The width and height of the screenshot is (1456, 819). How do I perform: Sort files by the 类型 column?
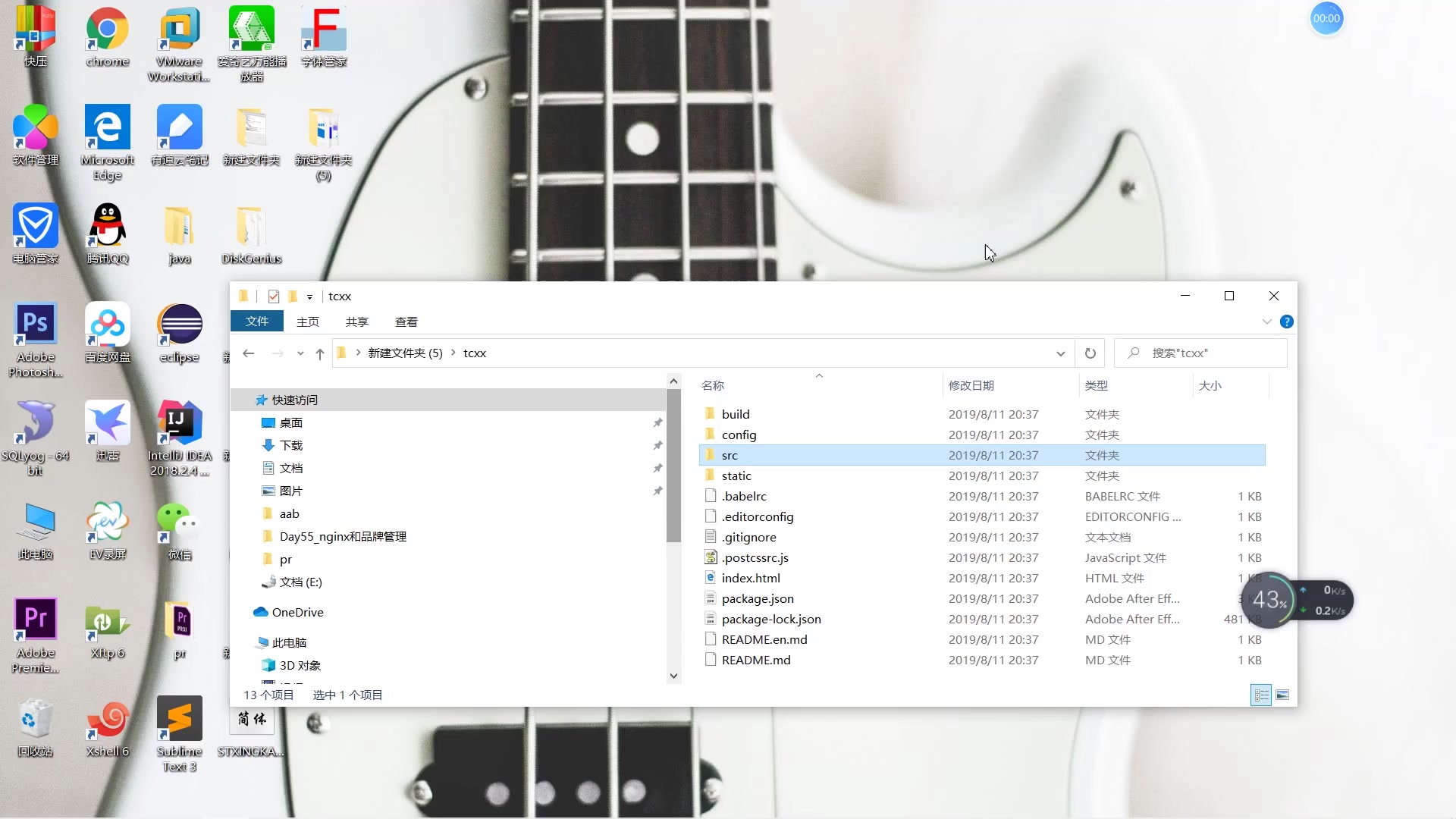1136,385
